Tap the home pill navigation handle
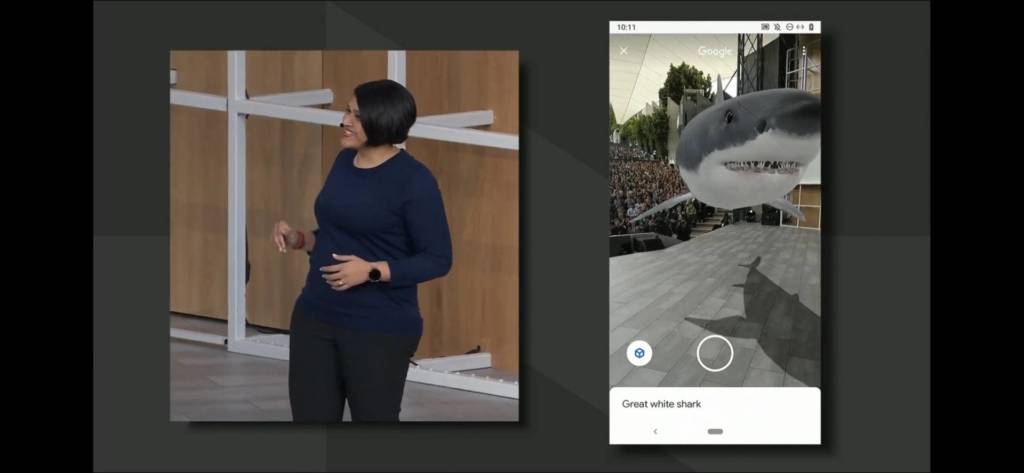The height and width of the screenshot is (473, 1024). point(715,431)
